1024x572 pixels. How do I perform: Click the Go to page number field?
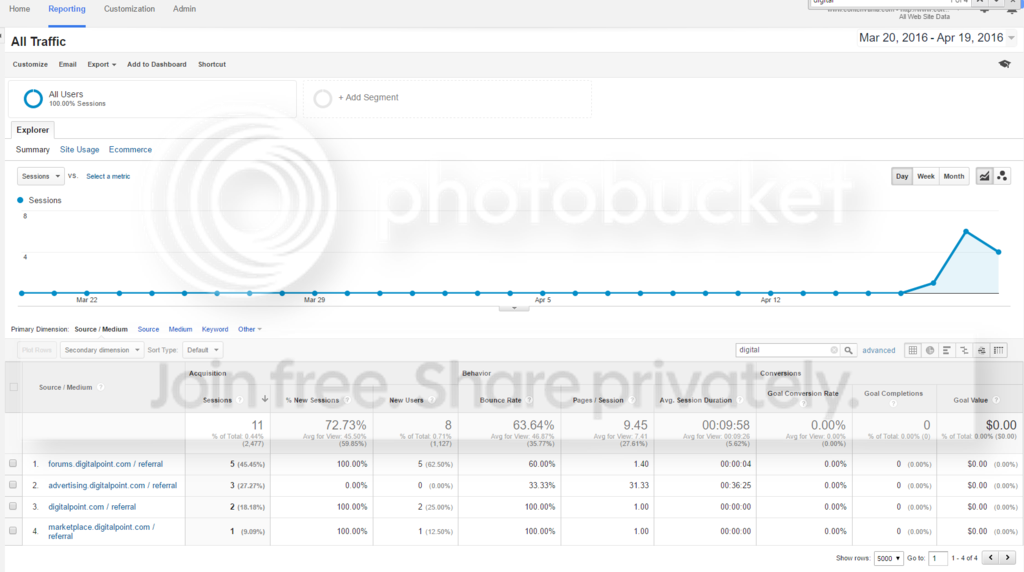pos(938,558)
